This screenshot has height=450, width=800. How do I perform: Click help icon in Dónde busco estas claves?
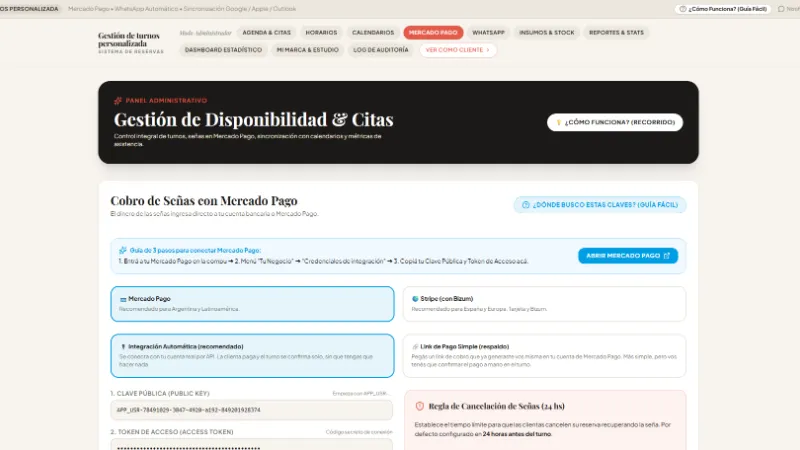point(526,205)
